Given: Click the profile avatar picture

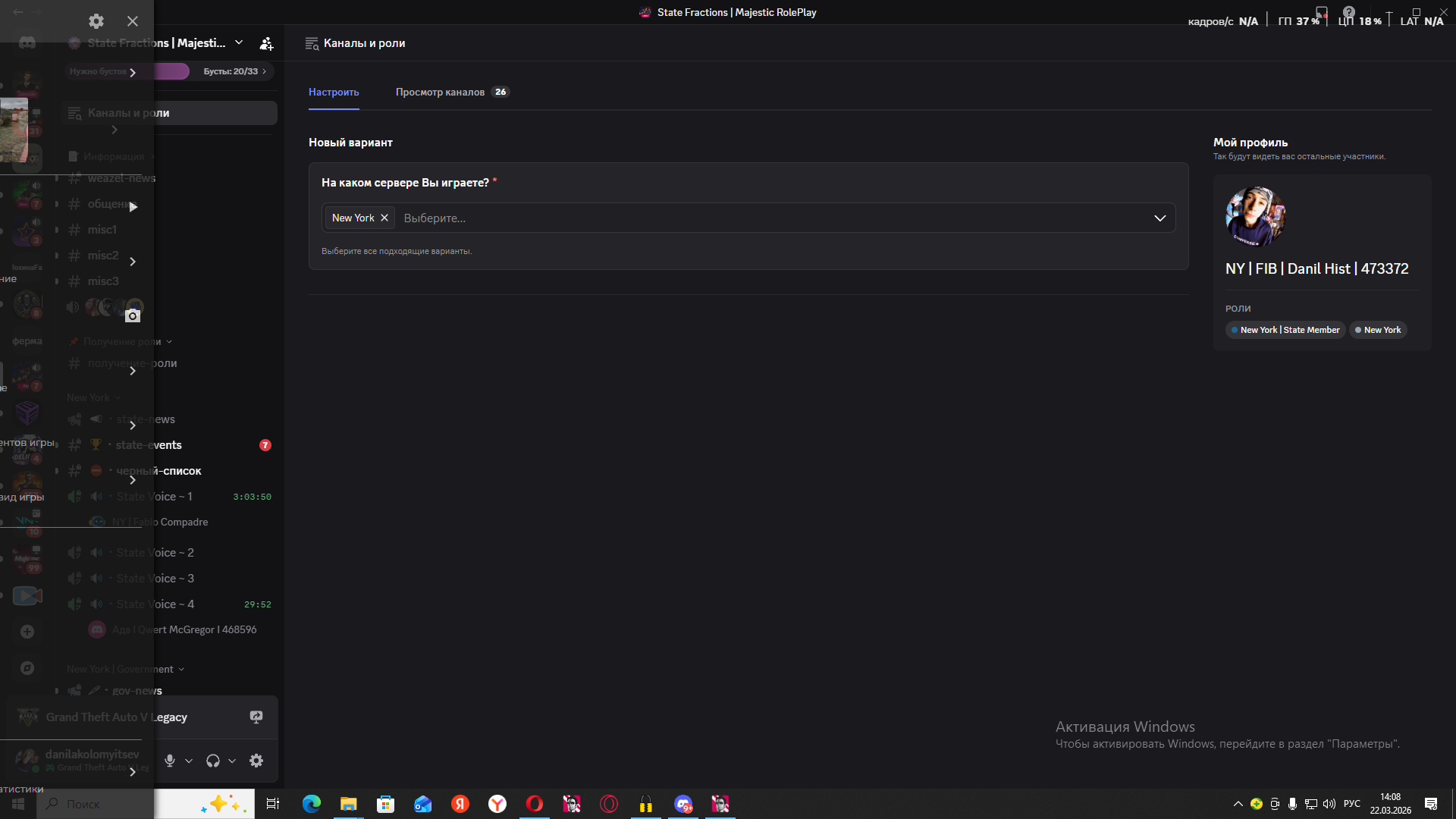Looking at the screenshot, I should click(1255, 217).
